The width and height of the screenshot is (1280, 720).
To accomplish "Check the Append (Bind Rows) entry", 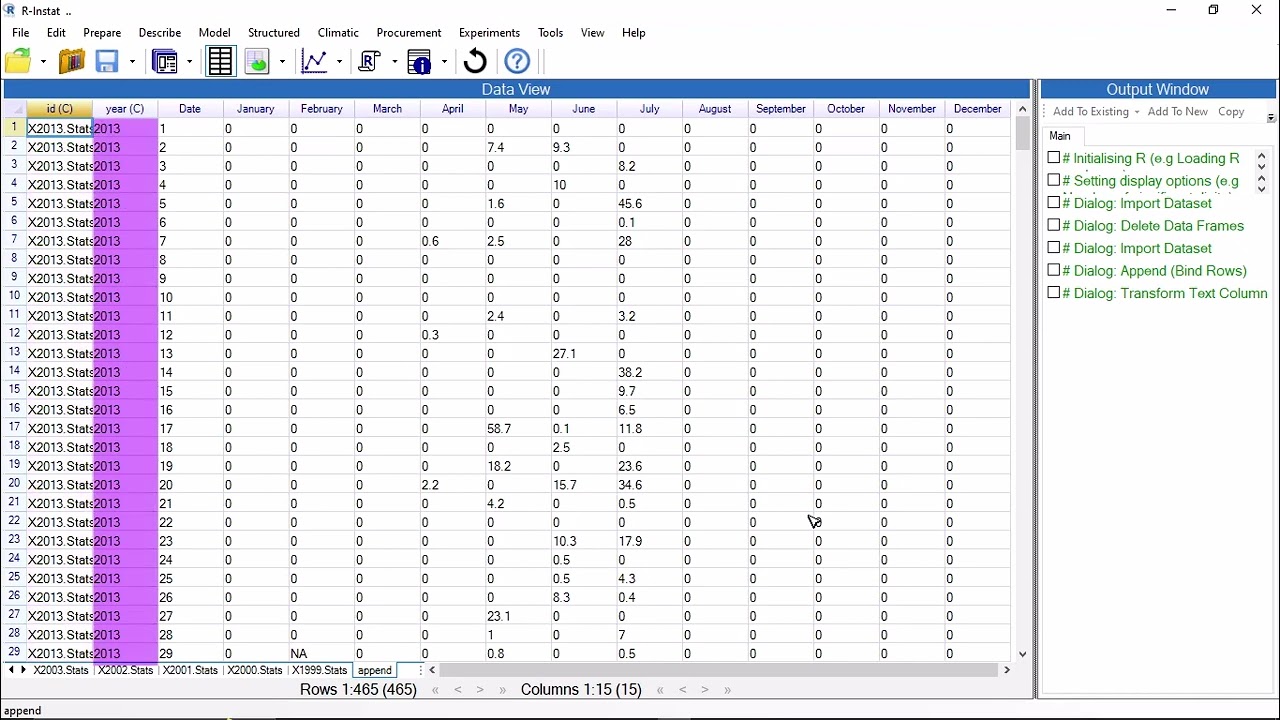I will point(1054,271).
